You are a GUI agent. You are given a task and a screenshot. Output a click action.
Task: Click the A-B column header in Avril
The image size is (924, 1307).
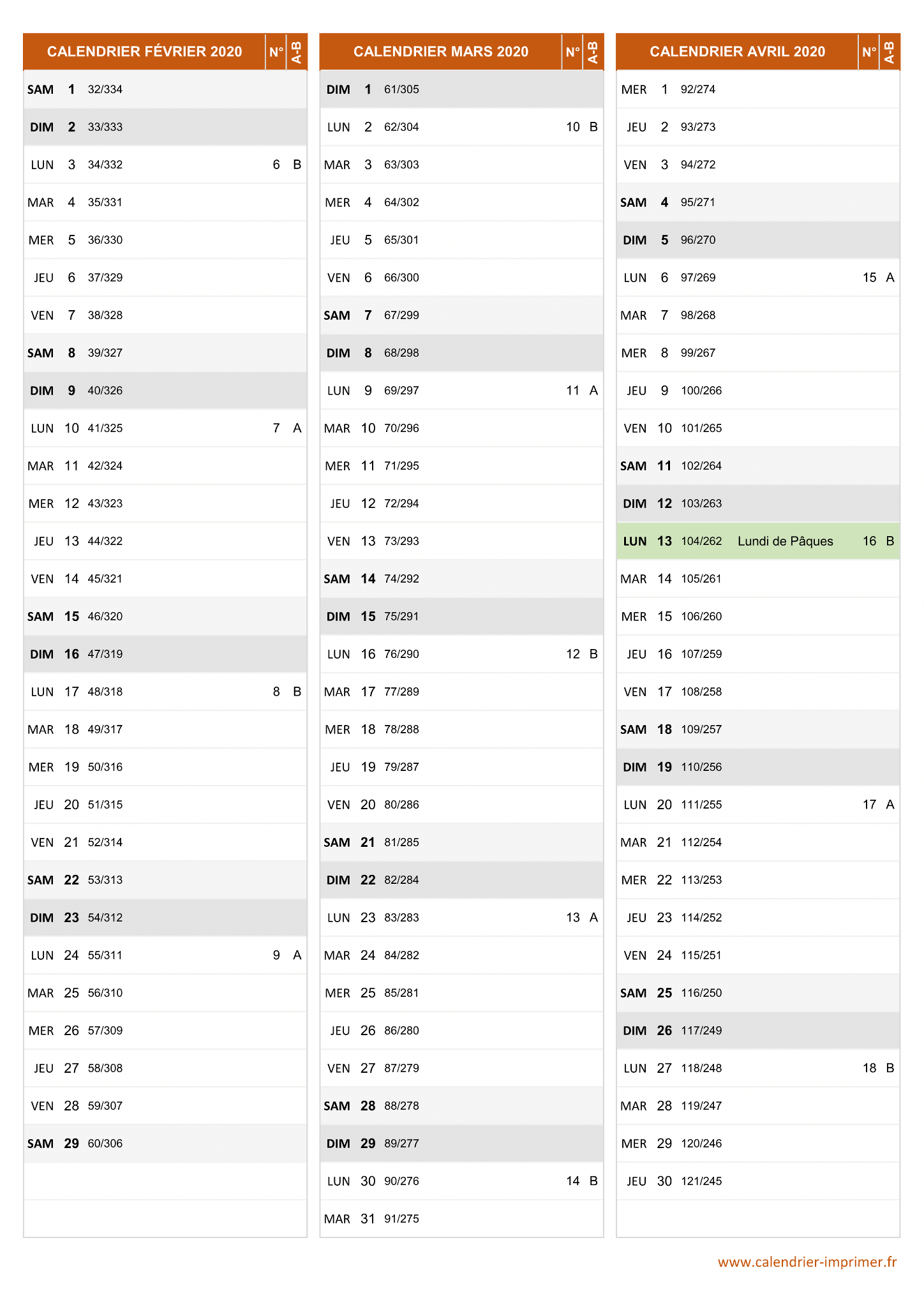890,52
